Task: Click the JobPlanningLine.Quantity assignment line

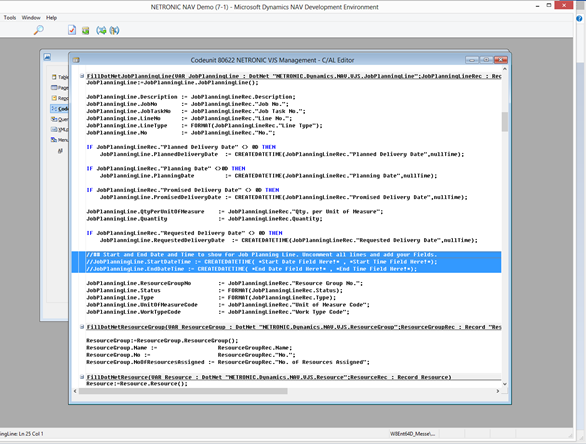Action: (x=204, y=218)
